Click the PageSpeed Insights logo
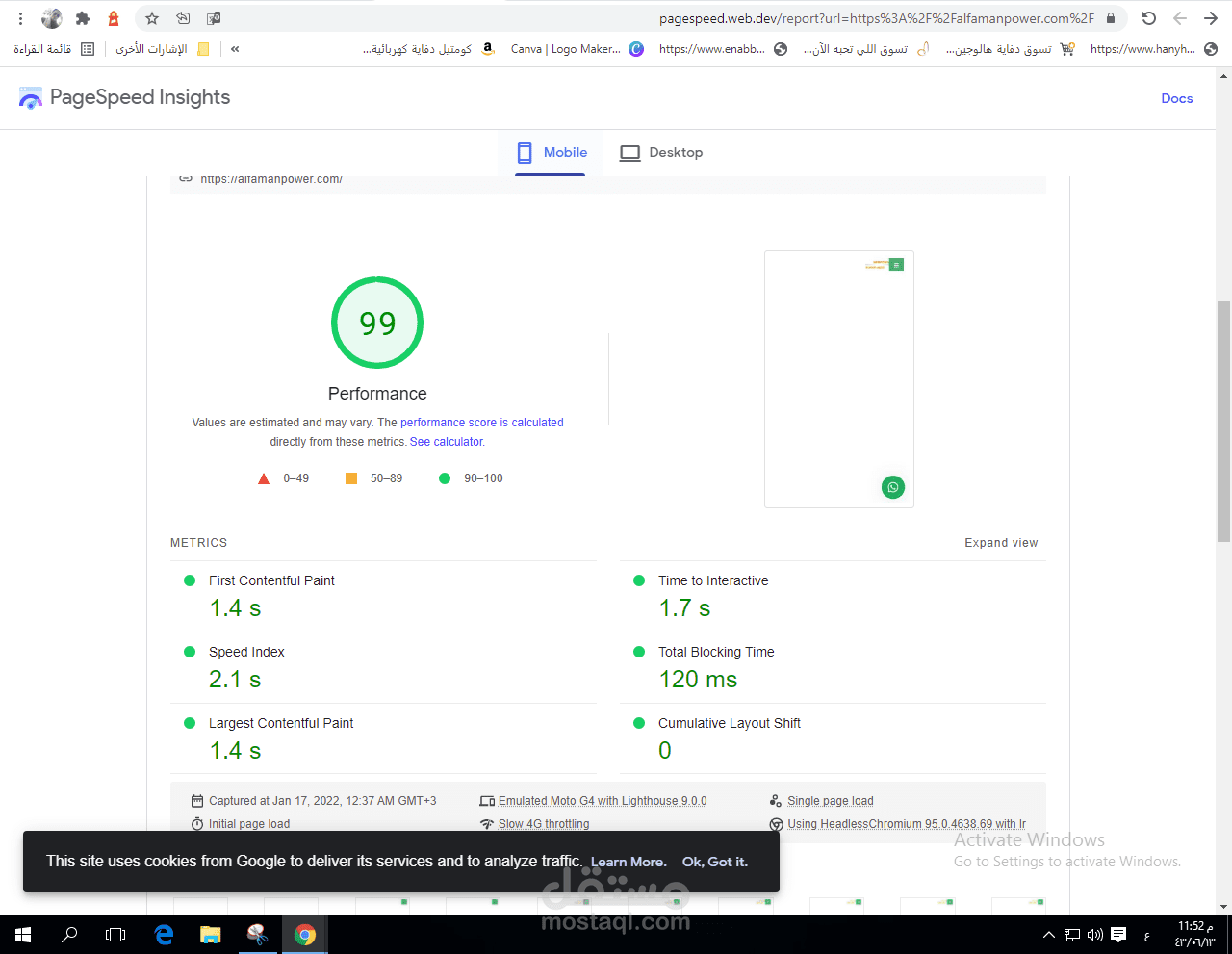This screenshot has height=954, width=1232. 124,97
